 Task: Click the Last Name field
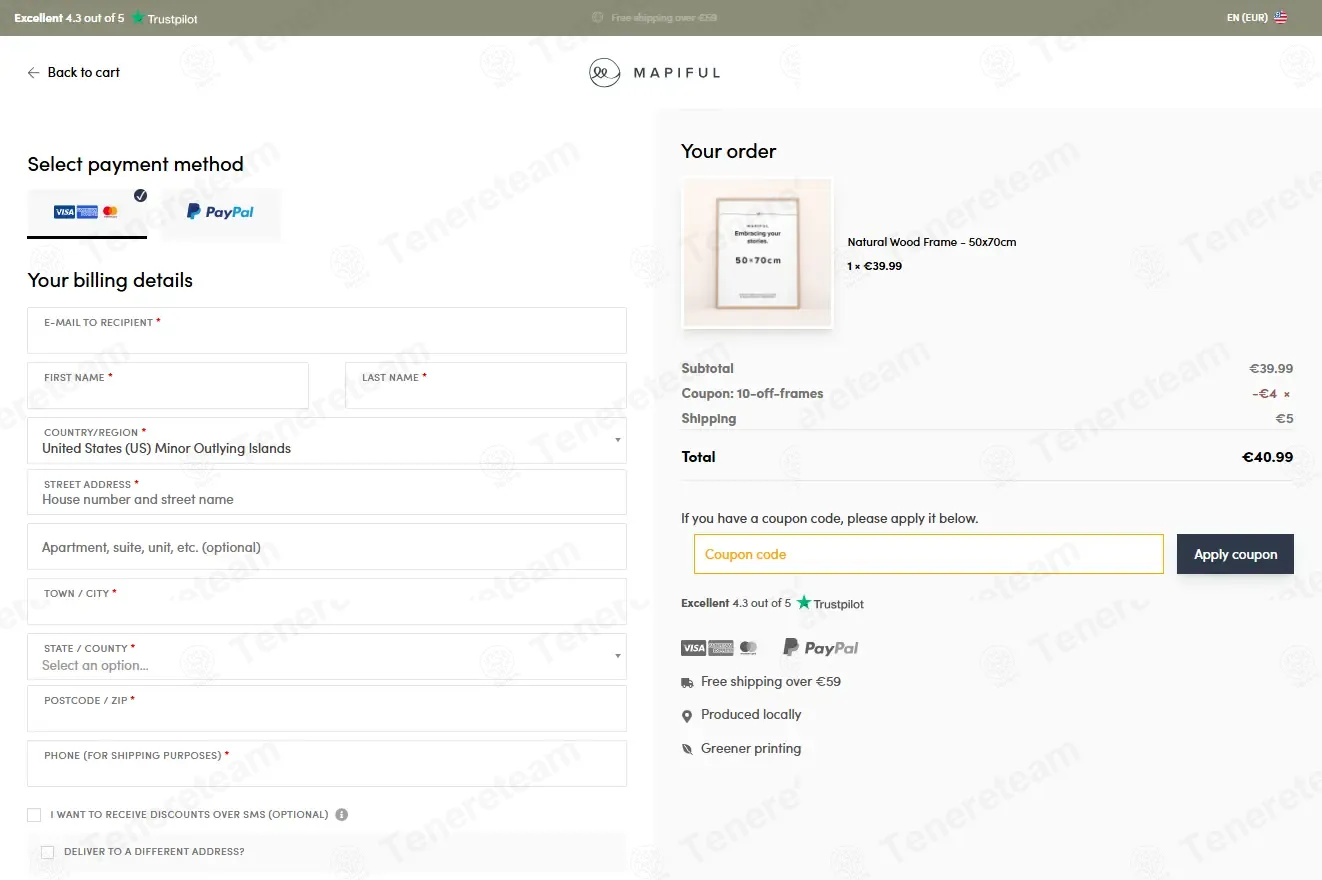click(x=486, y=385)
